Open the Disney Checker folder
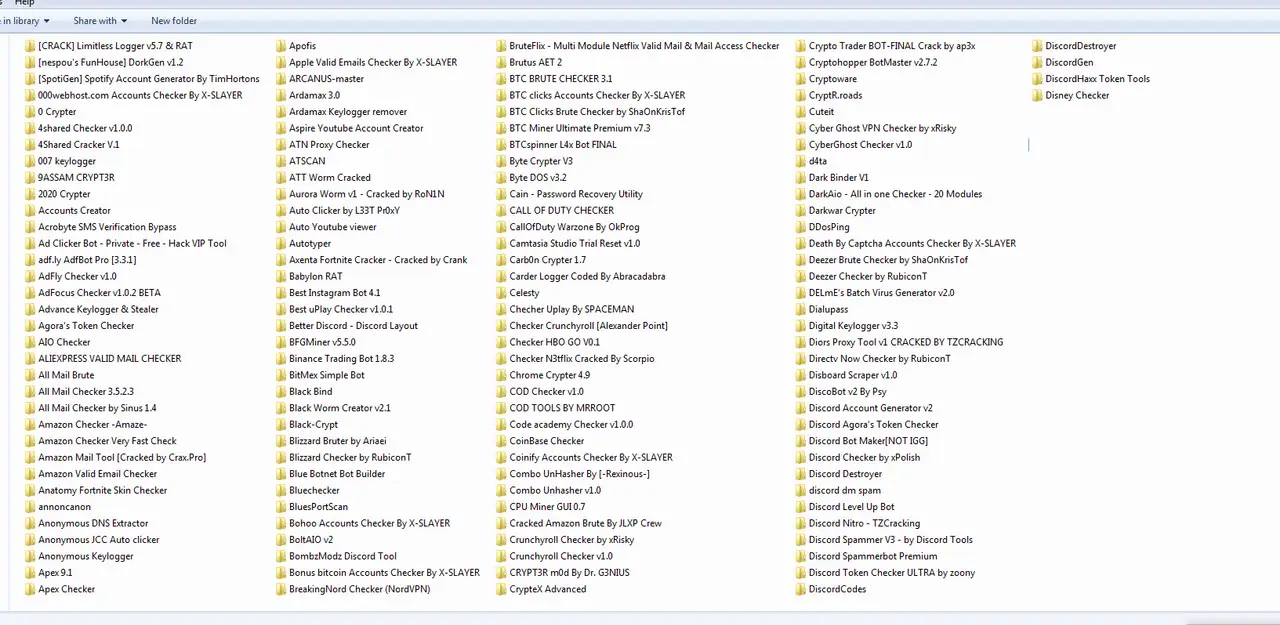1280x625 pixels. click(1077, 95)
